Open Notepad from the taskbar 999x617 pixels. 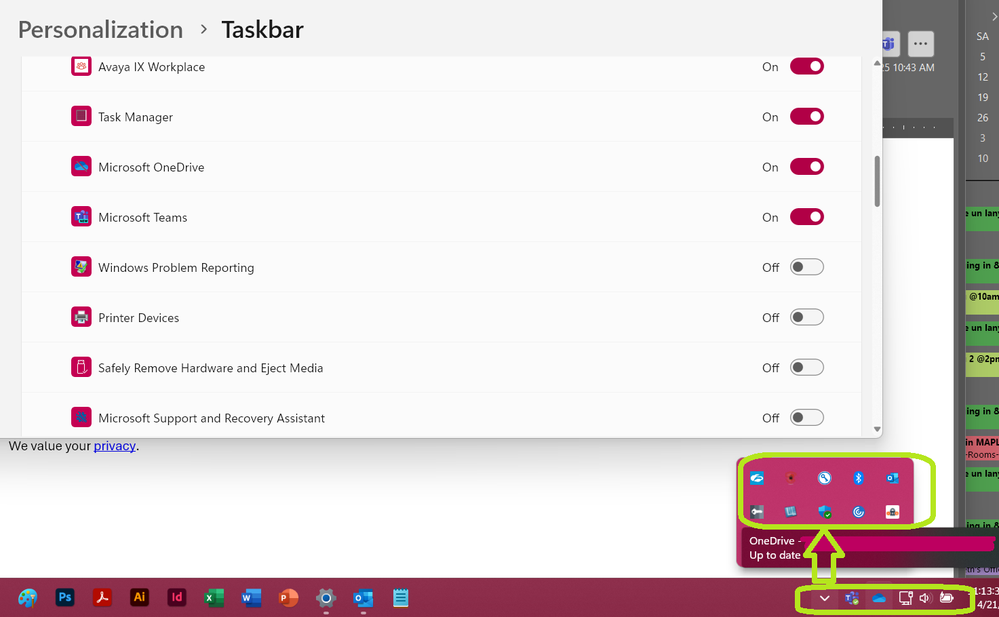401,598
